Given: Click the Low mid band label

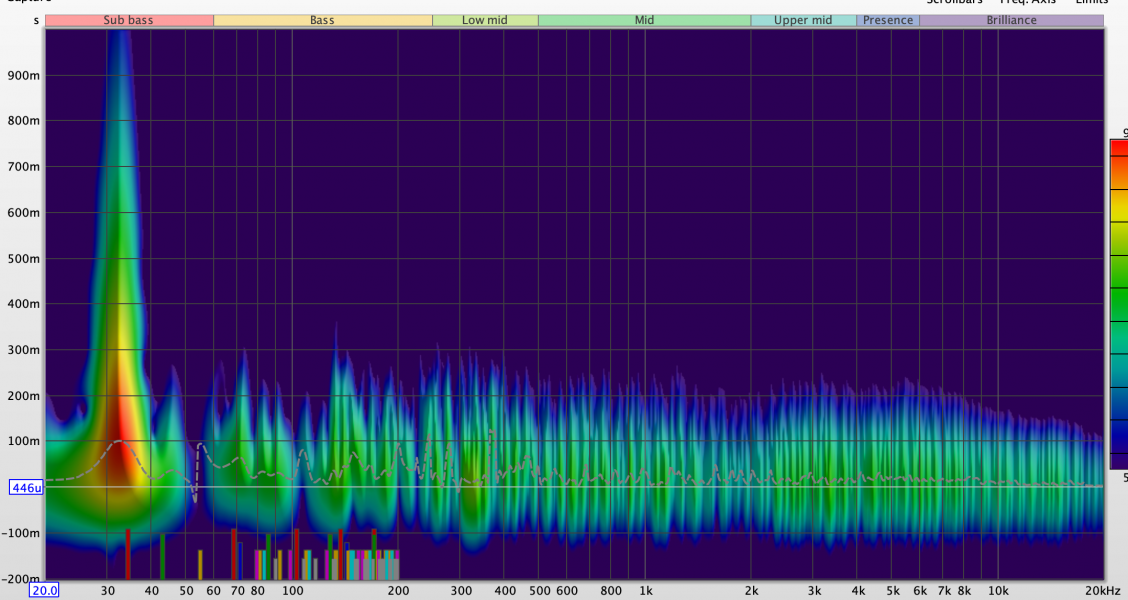Looking at the screenshot, I should (x=485, y=20).
